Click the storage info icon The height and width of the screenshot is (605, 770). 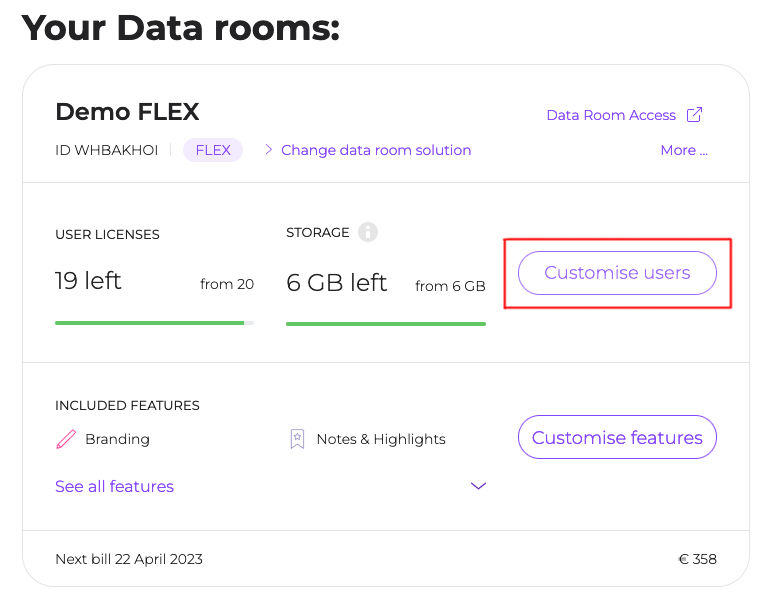[368, 233]
